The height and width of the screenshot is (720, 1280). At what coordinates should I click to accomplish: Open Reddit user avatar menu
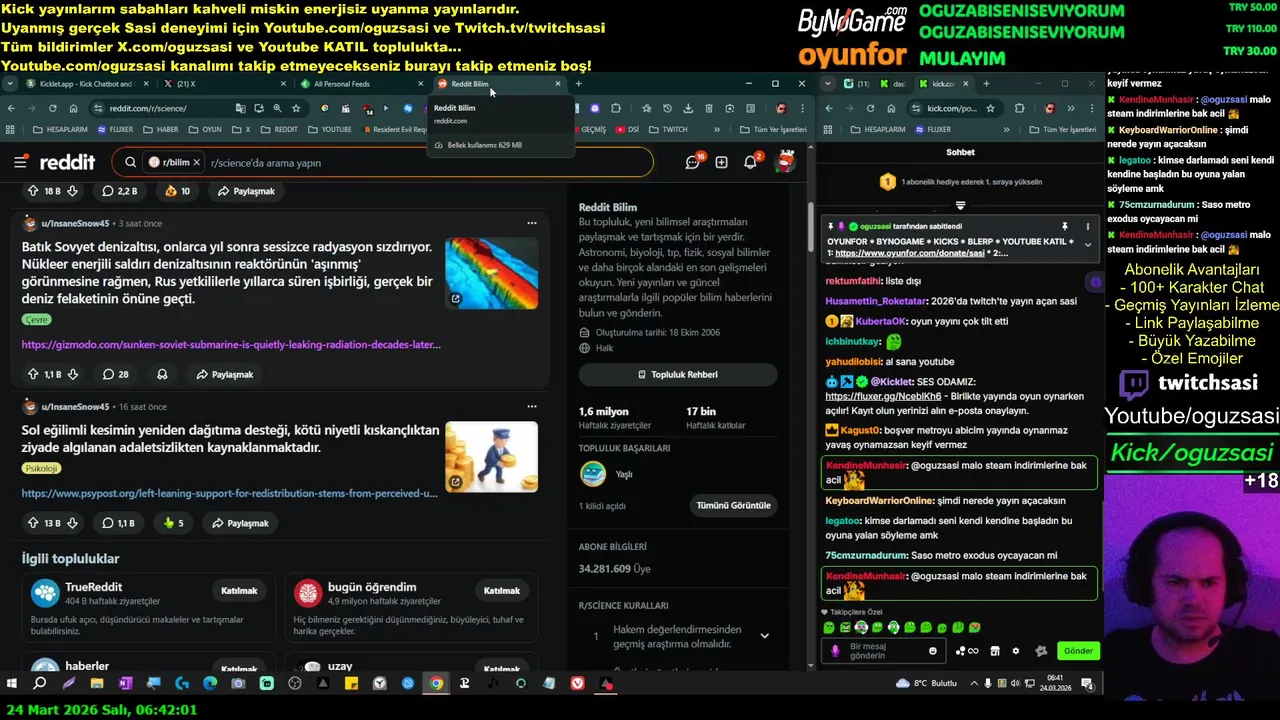786,161
